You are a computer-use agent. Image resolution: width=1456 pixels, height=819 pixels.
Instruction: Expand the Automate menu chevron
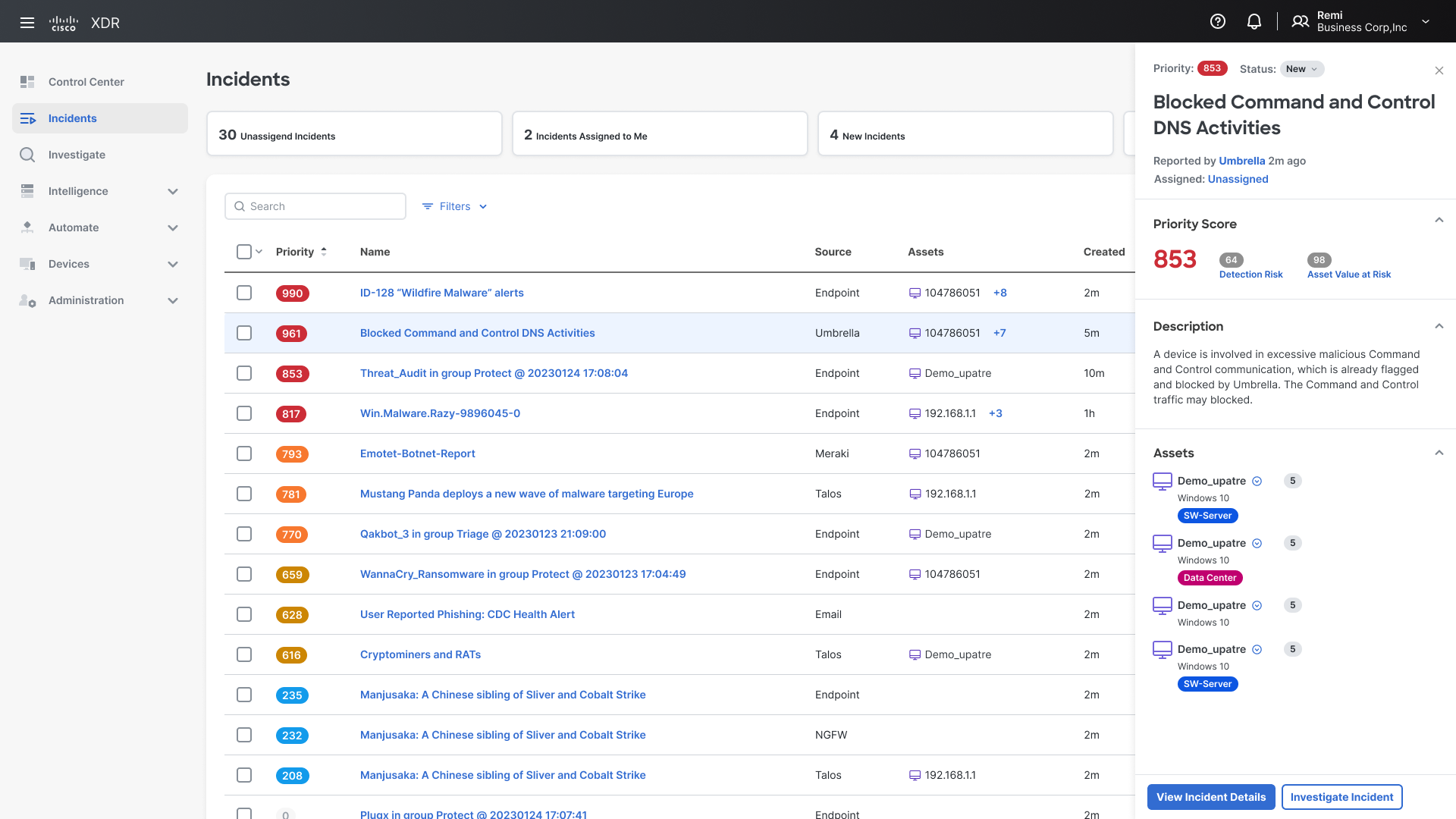point(173,227)
